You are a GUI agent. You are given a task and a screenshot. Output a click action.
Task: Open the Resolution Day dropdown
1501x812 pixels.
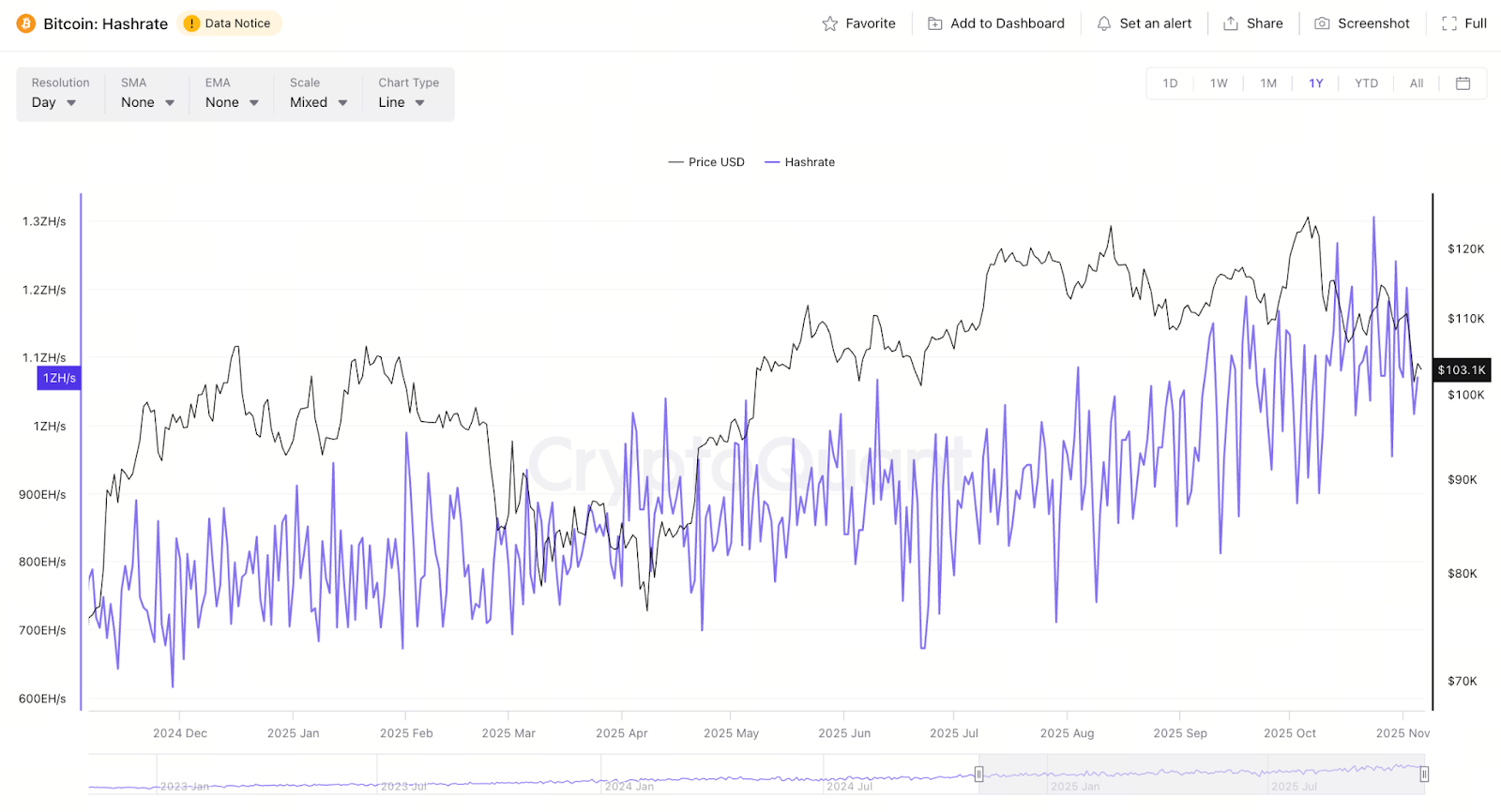tap(53, 102)
